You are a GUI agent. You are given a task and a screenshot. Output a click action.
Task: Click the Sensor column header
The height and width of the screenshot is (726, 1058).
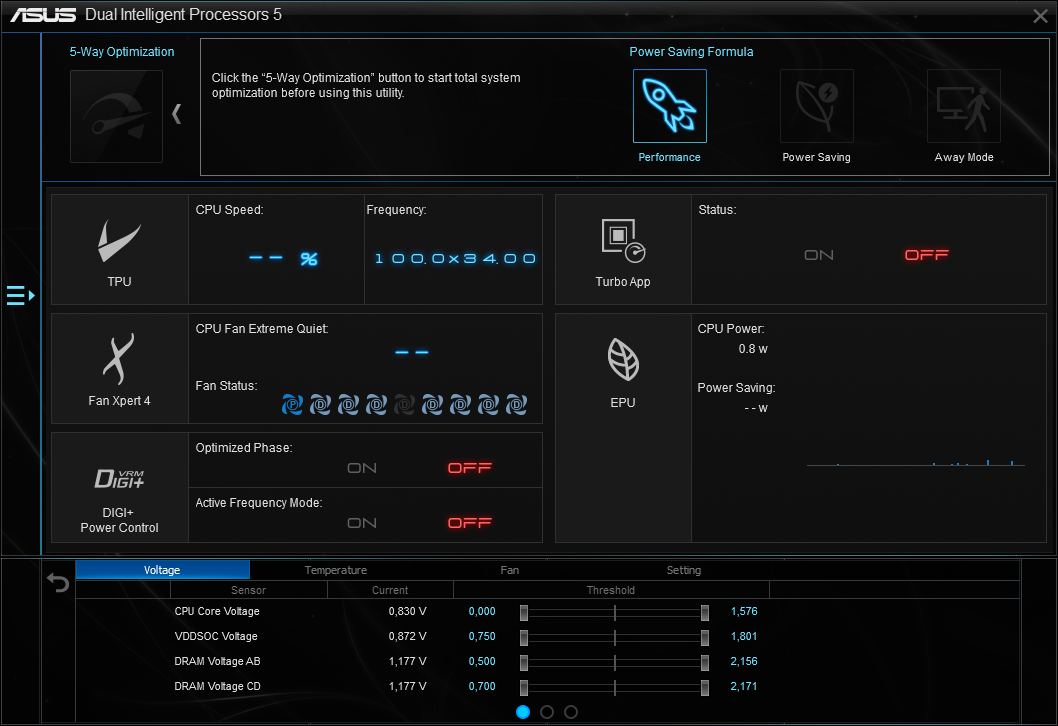click(248, 590)
